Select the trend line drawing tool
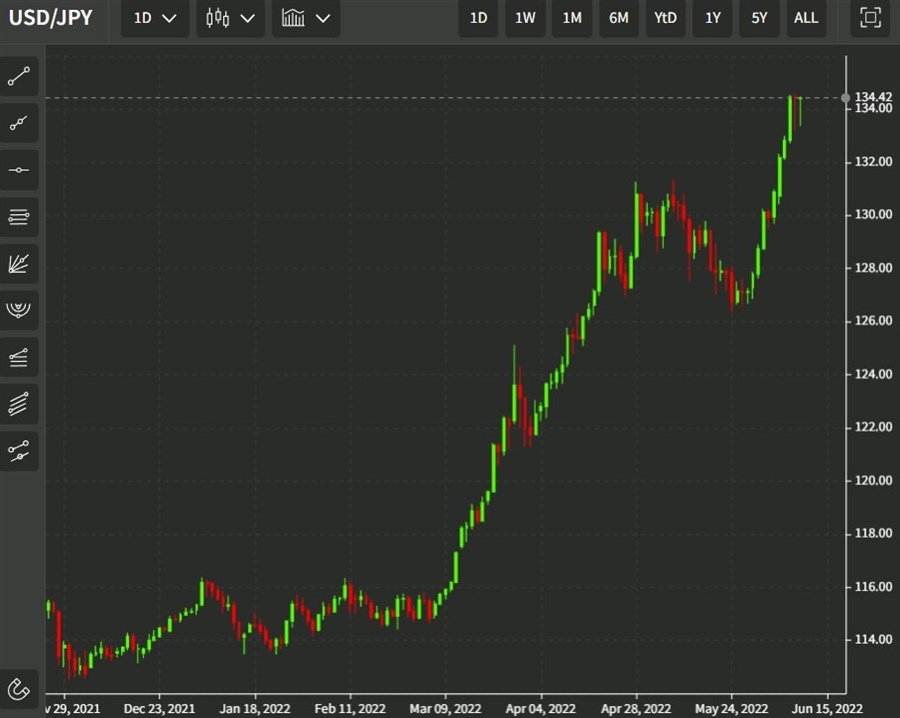 [19, 76]
